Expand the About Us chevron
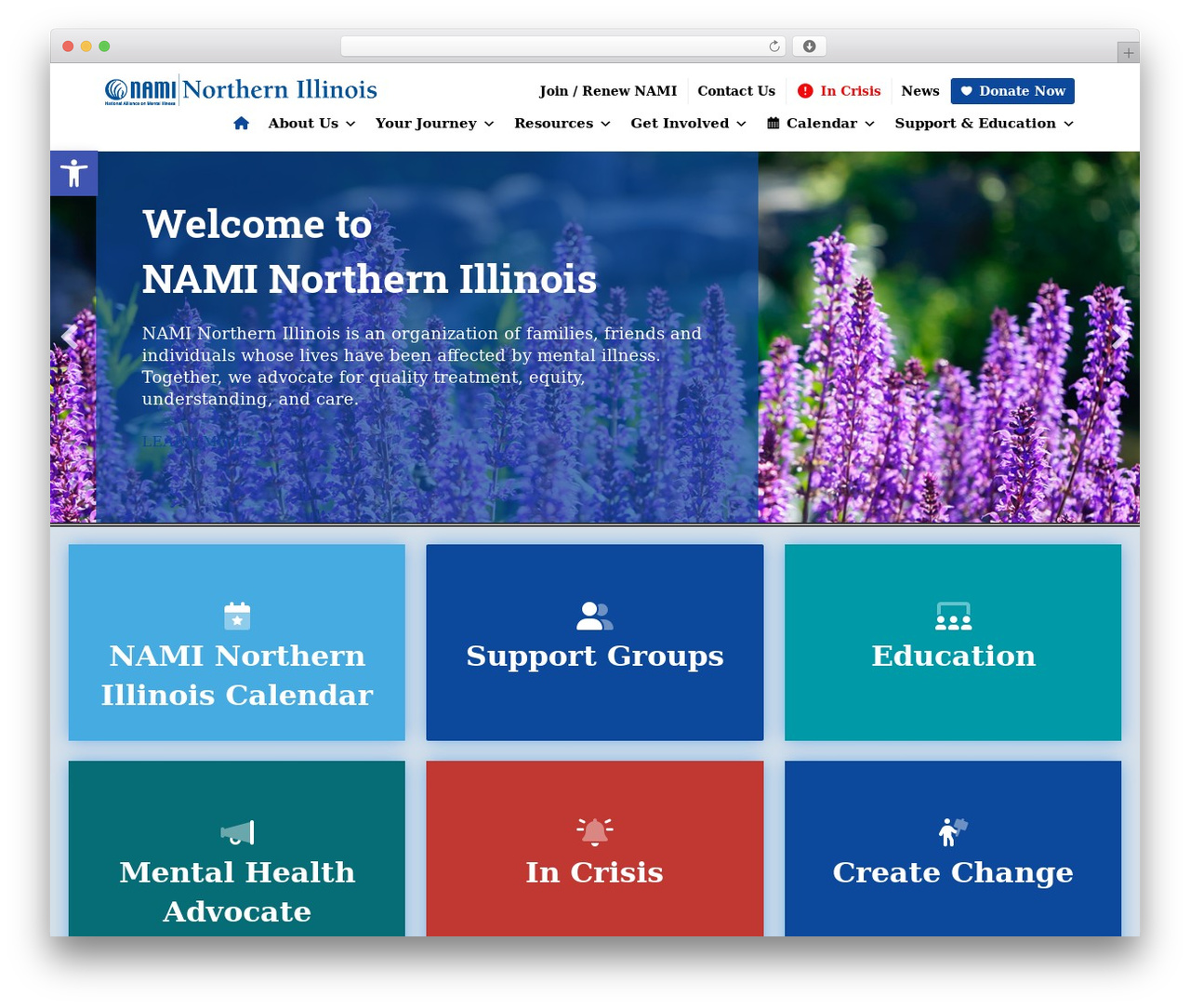 pos(350,124)
